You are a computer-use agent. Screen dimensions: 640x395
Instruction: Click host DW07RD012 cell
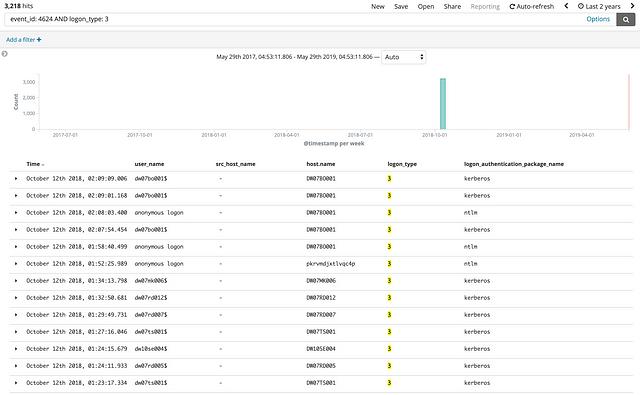[x=321, y=298]
